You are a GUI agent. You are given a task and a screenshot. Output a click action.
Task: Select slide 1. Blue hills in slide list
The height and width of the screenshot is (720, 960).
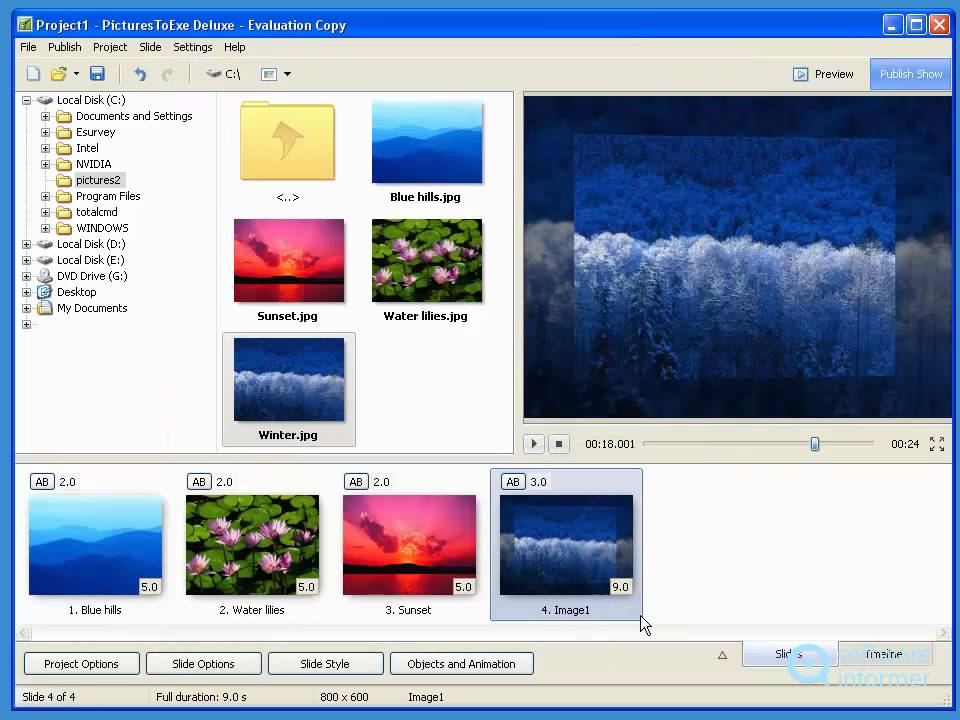(x=96, y=545)
